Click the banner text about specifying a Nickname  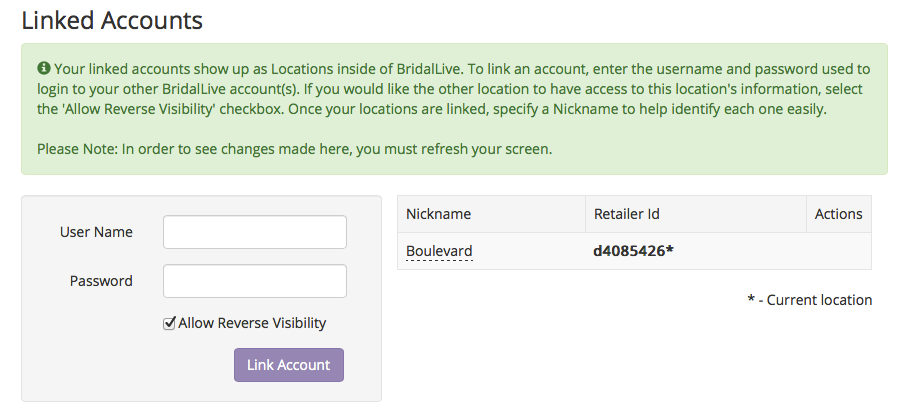tap(557, 109)
